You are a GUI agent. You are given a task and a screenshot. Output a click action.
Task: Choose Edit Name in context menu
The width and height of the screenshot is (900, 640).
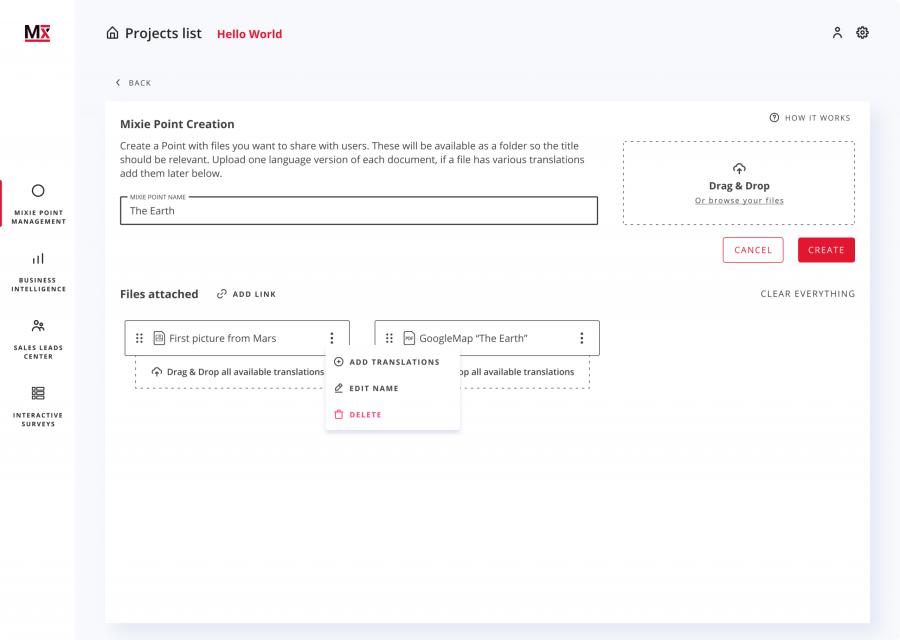[373, 388]
